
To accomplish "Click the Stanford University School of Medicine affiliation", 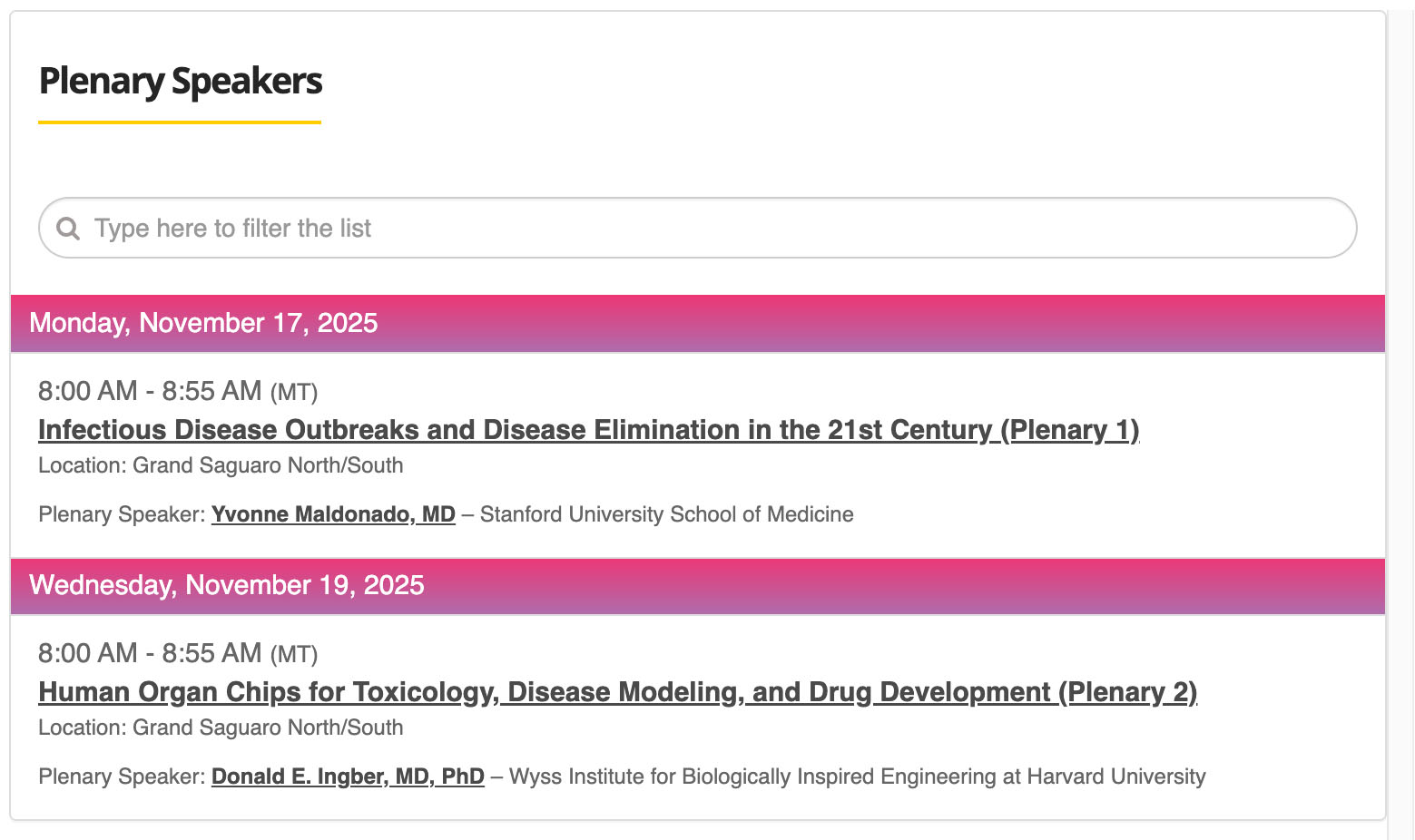I will tap(666, 514).
